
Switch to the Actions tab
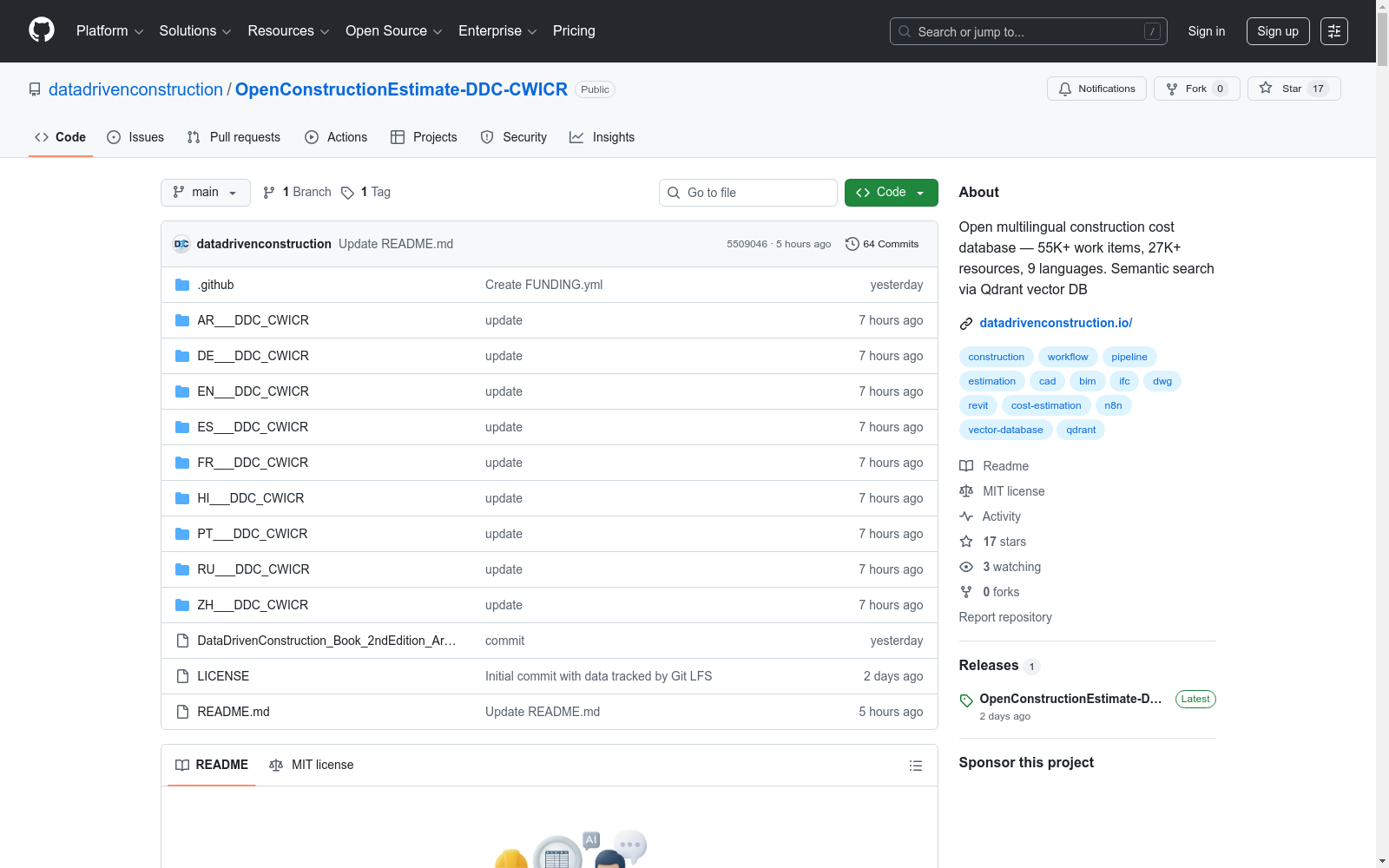tap(336, 137)
